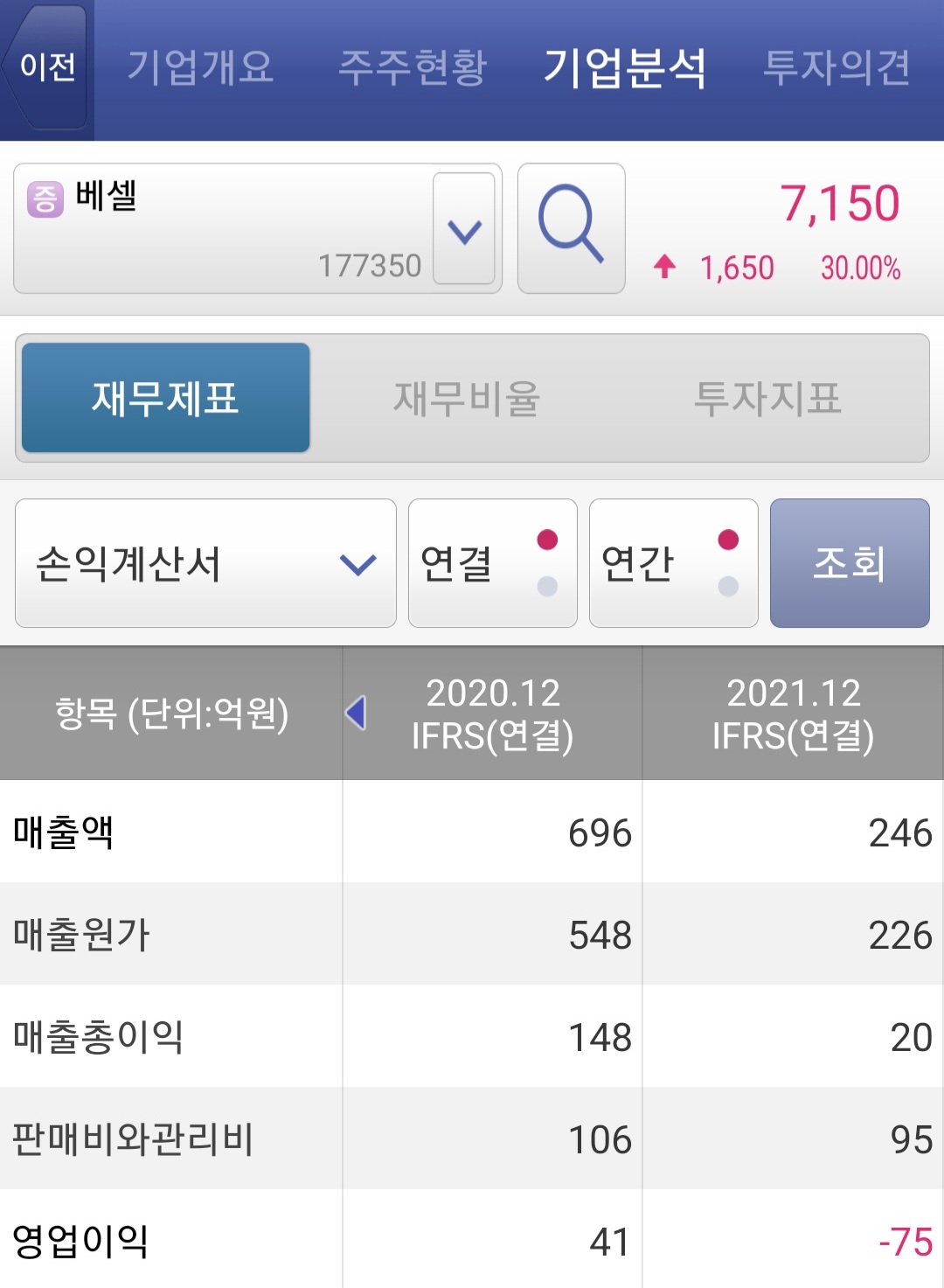This screenshot has height=1288, width=944.
Task: Expand the 손익계산서 statement dropdown
Action: click(x=205, y=563)
